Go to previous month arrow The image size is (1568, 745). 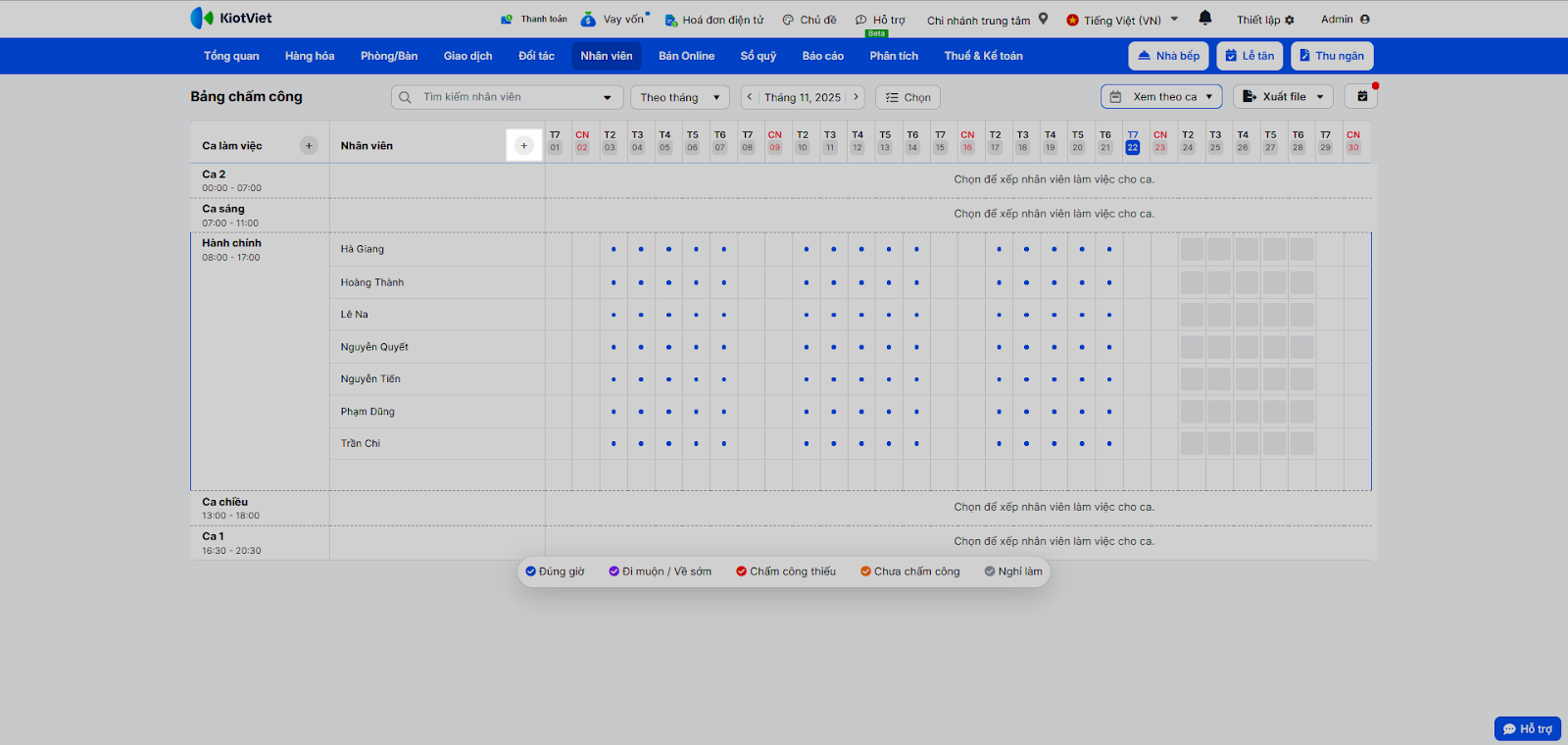[750, 97]
